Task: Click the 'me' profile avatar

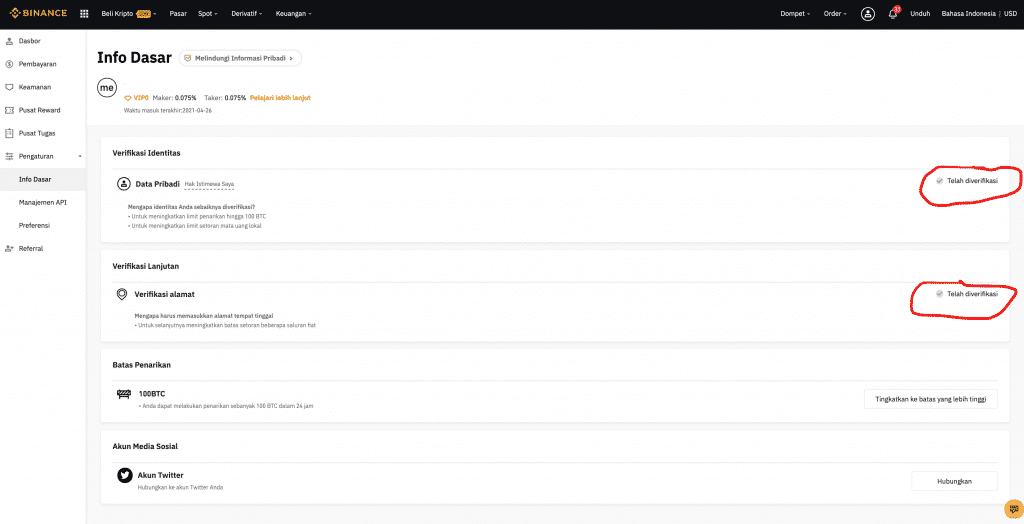Action: (x=107, y=88)
